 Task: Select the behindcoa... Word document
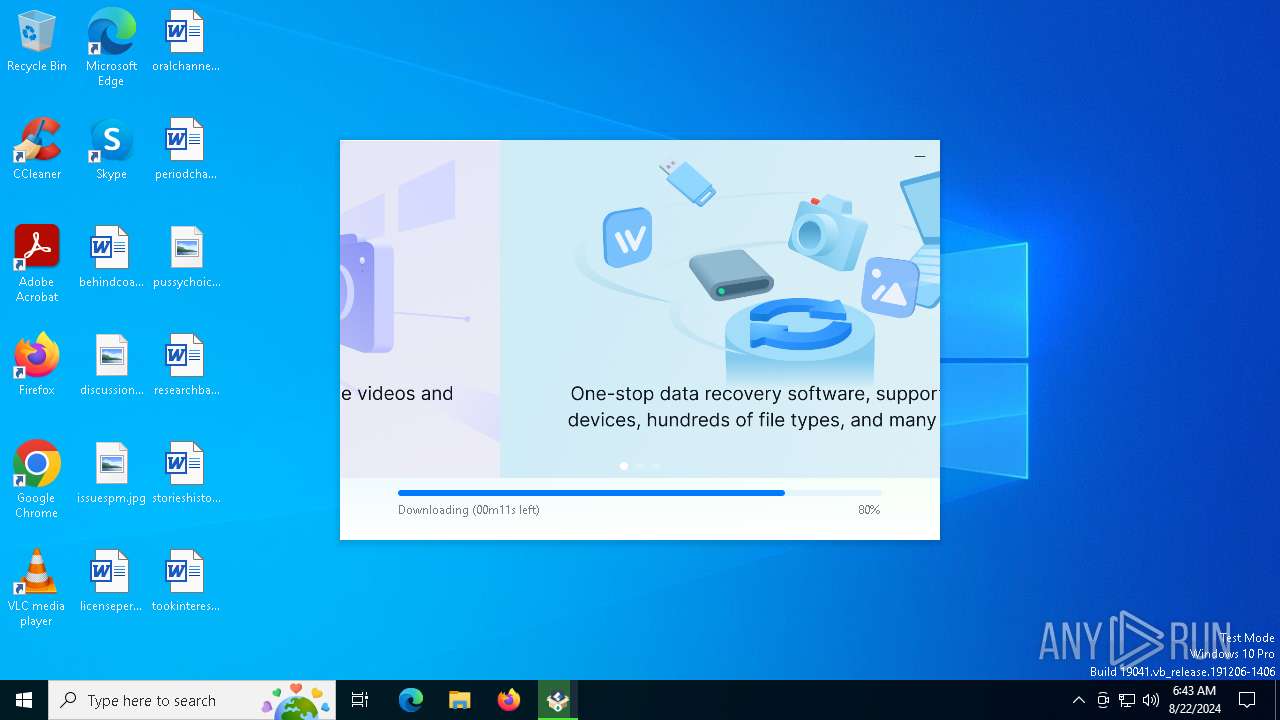pyautogui.click(x=111, y=258)
